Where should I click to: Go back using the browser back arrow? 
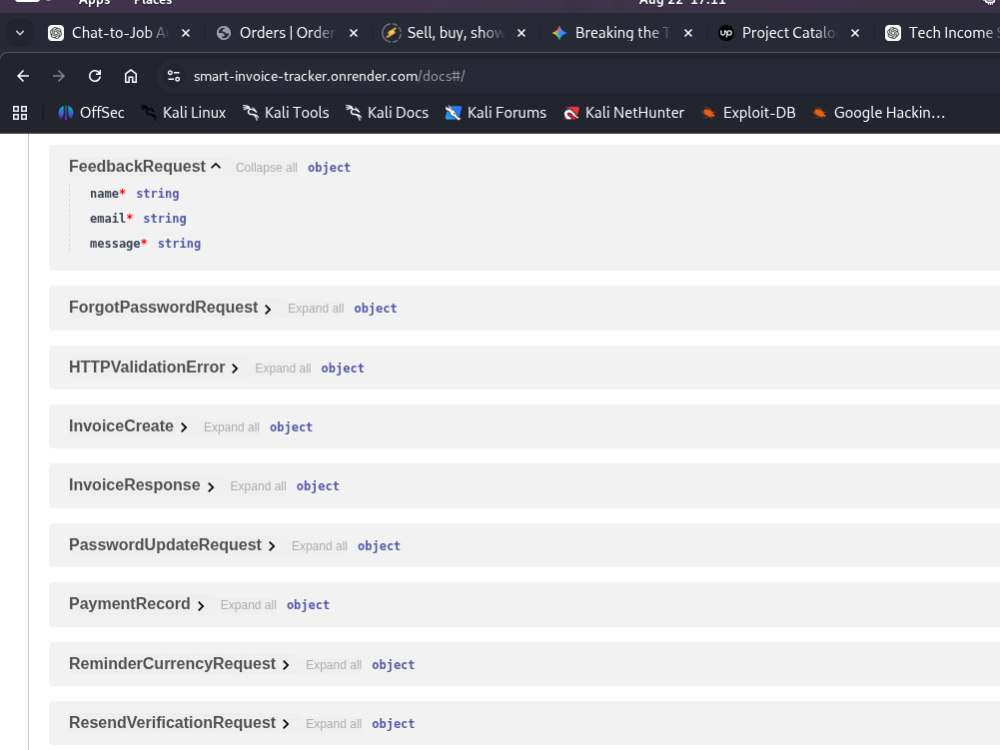(23, 76)
